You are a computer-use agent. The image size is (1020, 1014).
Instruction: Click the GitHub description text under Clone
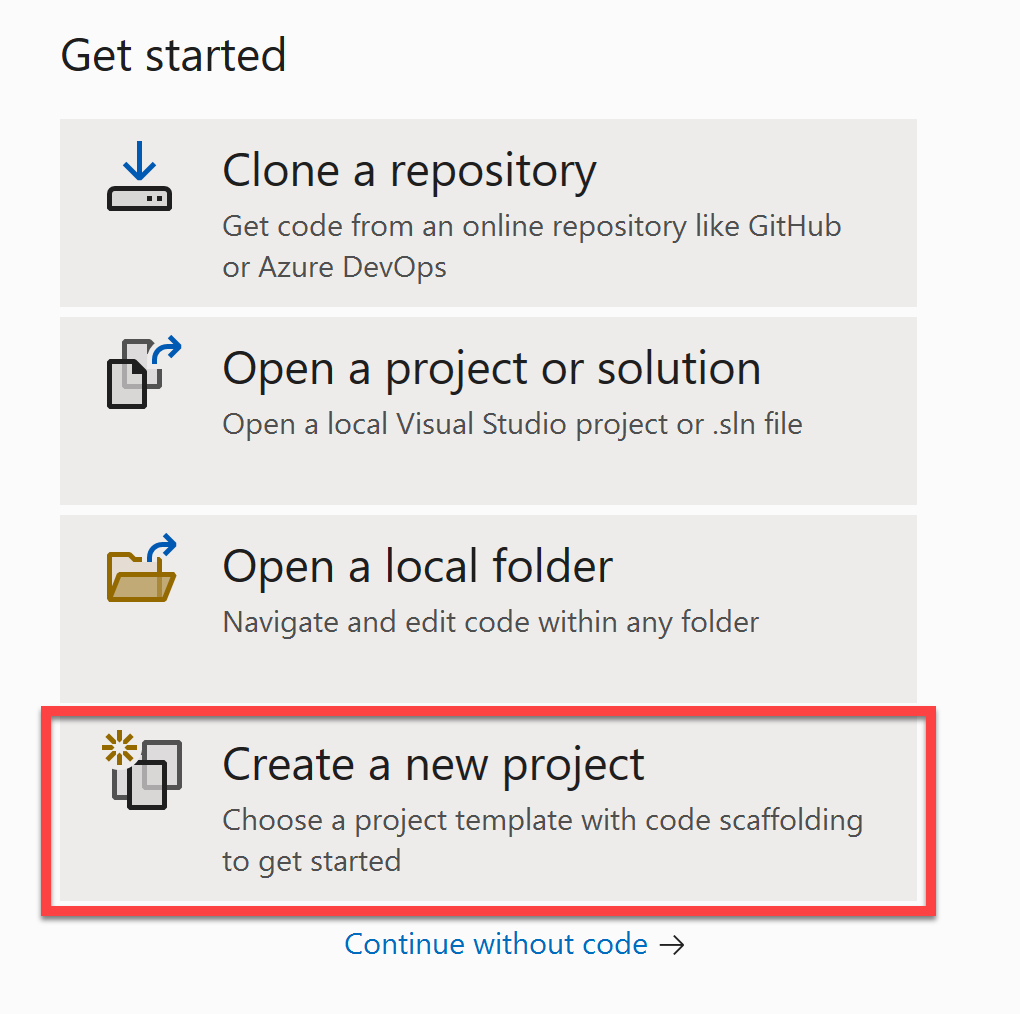coord(530,226)
